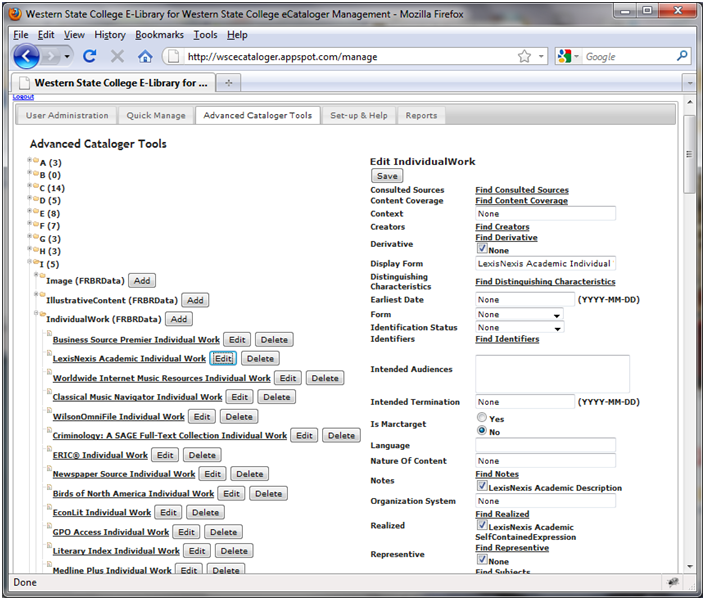705x600 pixels.
Task: Click the Find Identifiers link
Action: (507, 339)
